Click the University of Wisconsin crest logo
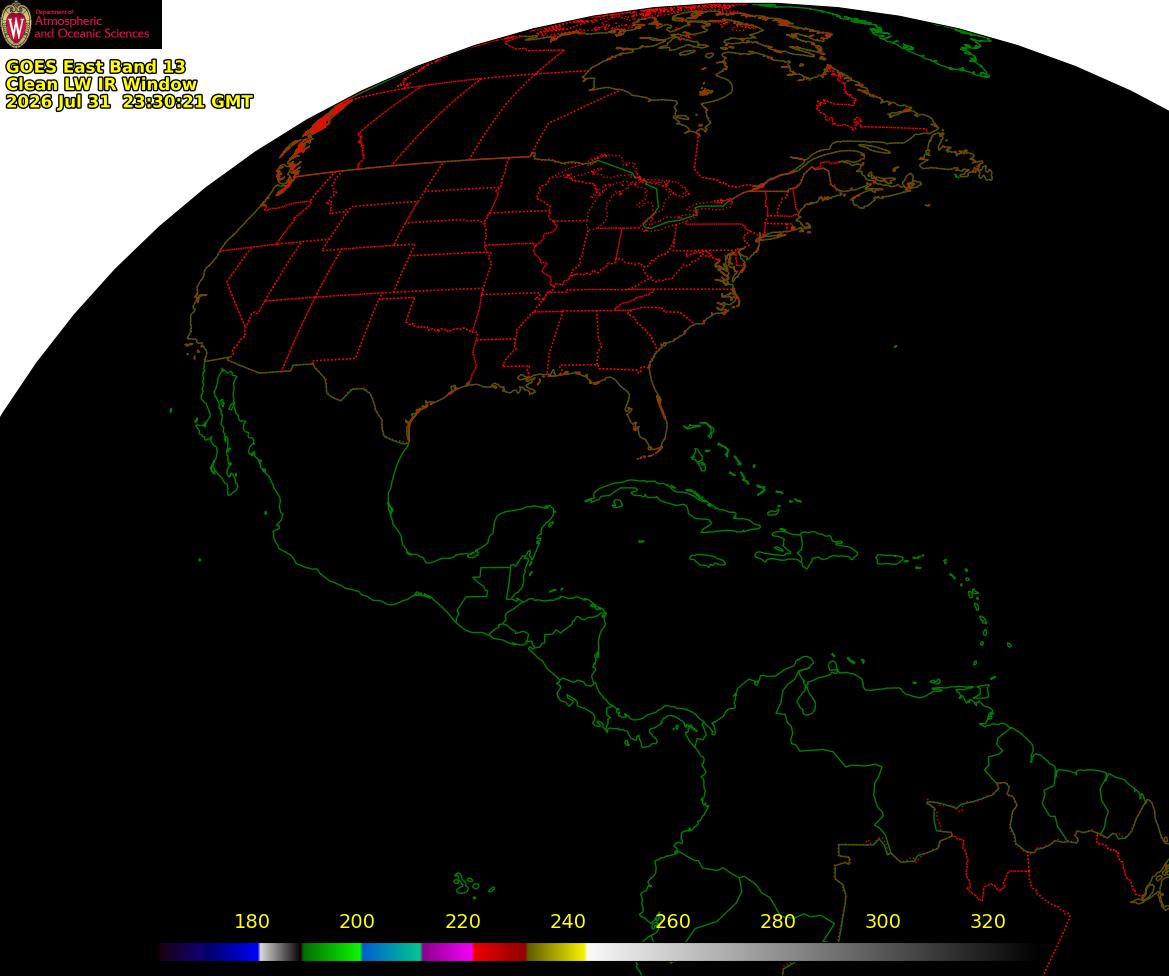Image resolution: width=1169 pixels, height=976 pixels. click(x=16, y=24)
